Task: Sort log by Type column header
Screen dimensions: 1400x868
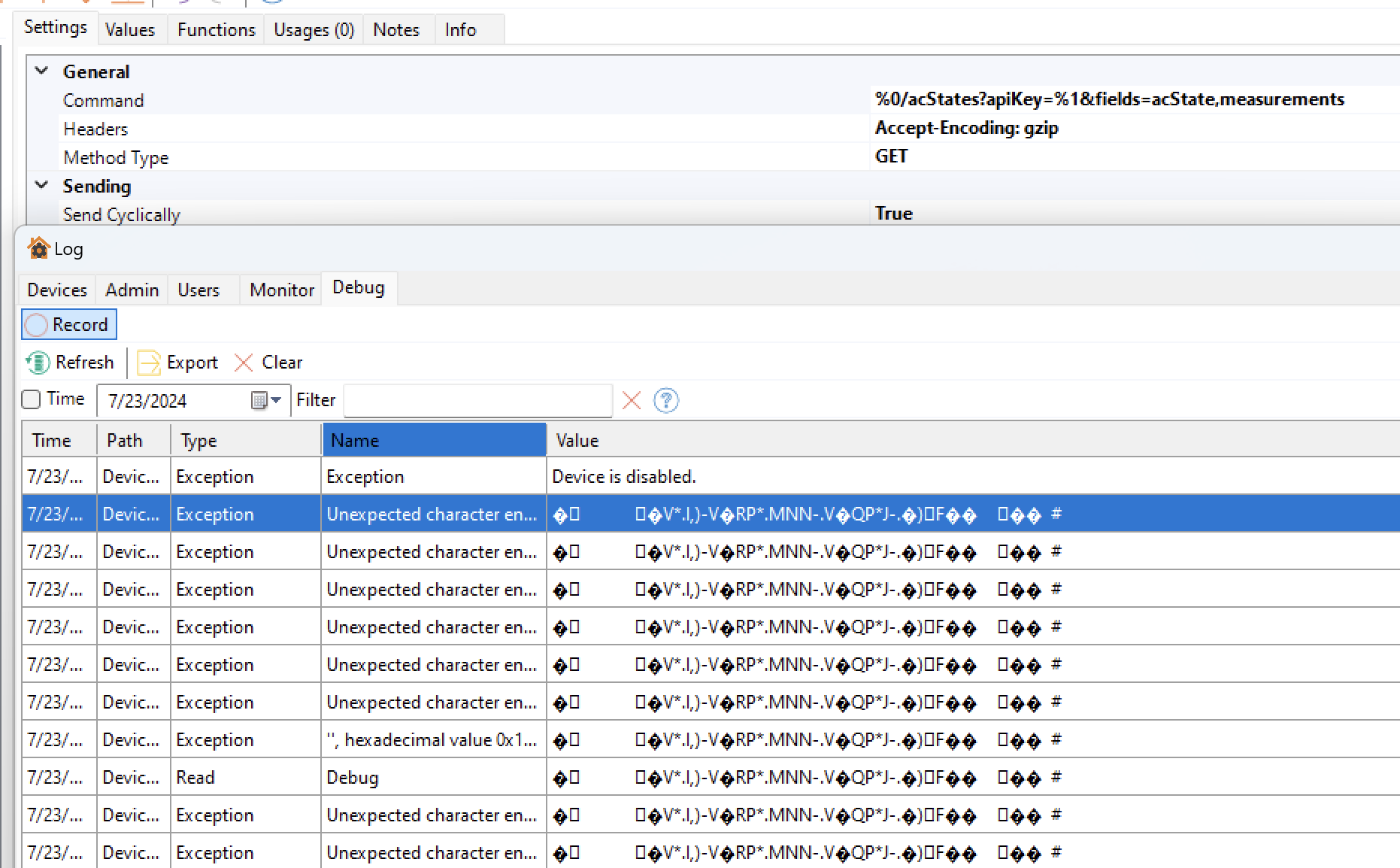Action: click(x=246, y=441)
